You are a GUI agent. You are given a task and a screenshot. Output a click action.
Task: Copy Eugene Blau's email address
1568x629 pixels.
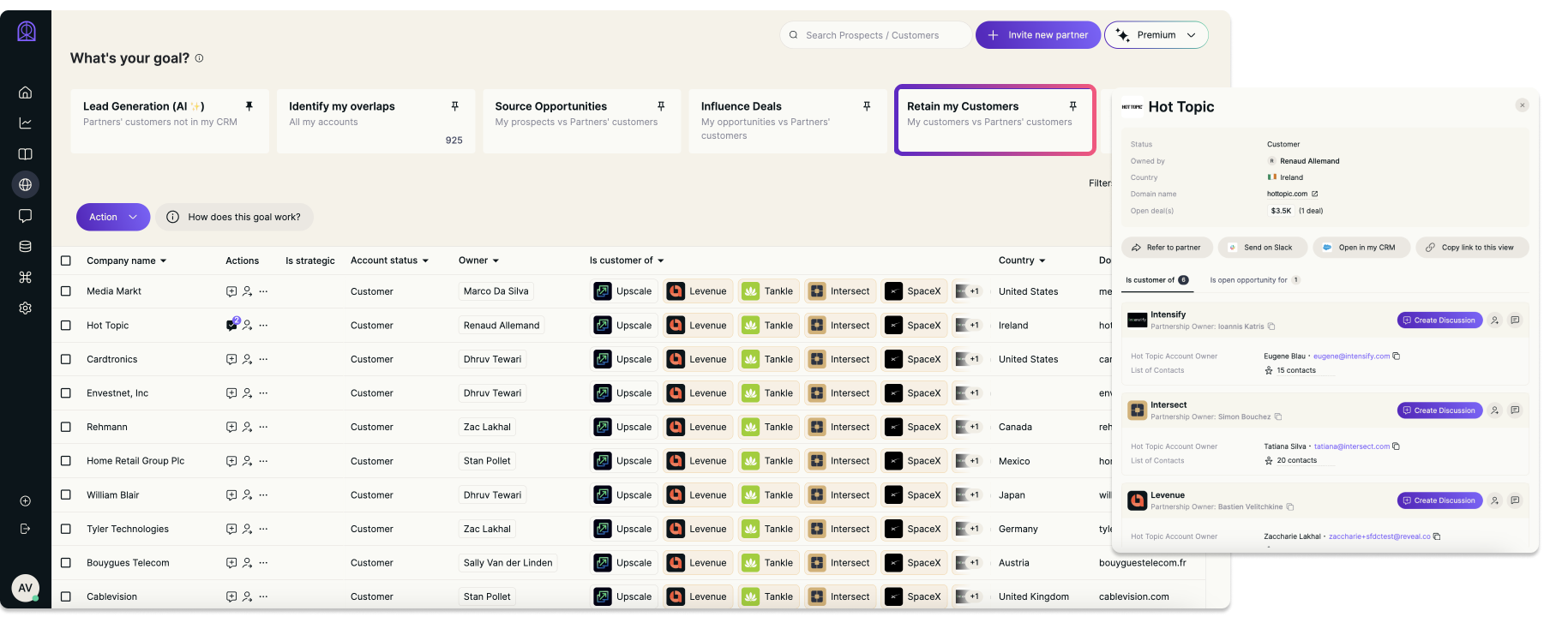pos(1397,356)
